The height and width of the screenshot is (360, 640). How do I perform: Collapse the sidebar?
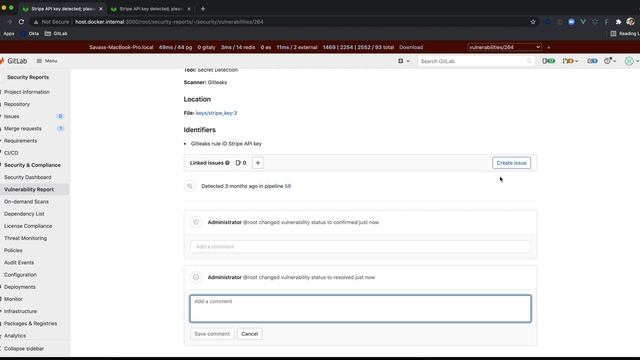[24, 349]
